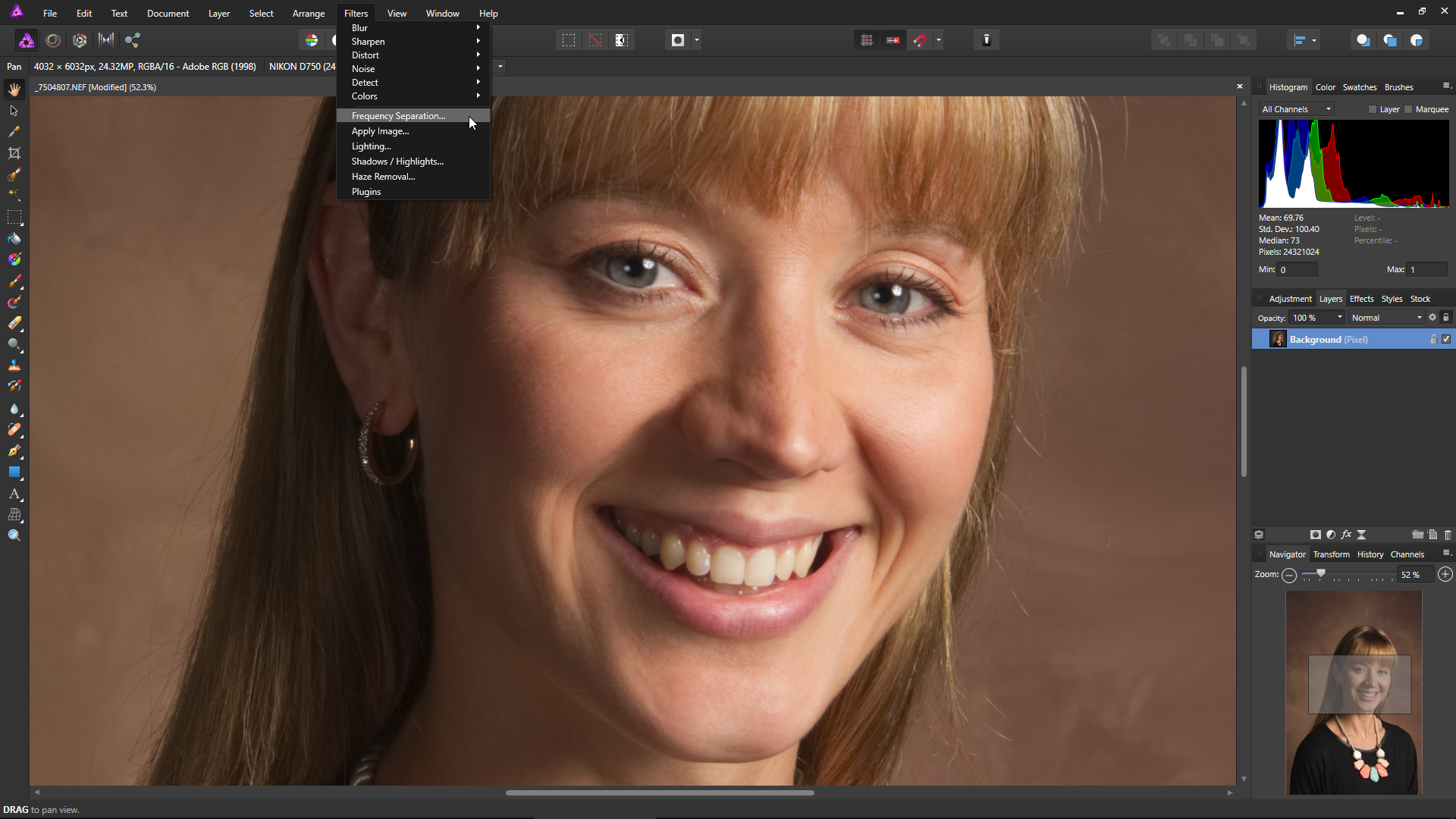Screen dimensions: 1456x819
Task: Click the Navigator zoom slider handle
Action: (1321, 574)
